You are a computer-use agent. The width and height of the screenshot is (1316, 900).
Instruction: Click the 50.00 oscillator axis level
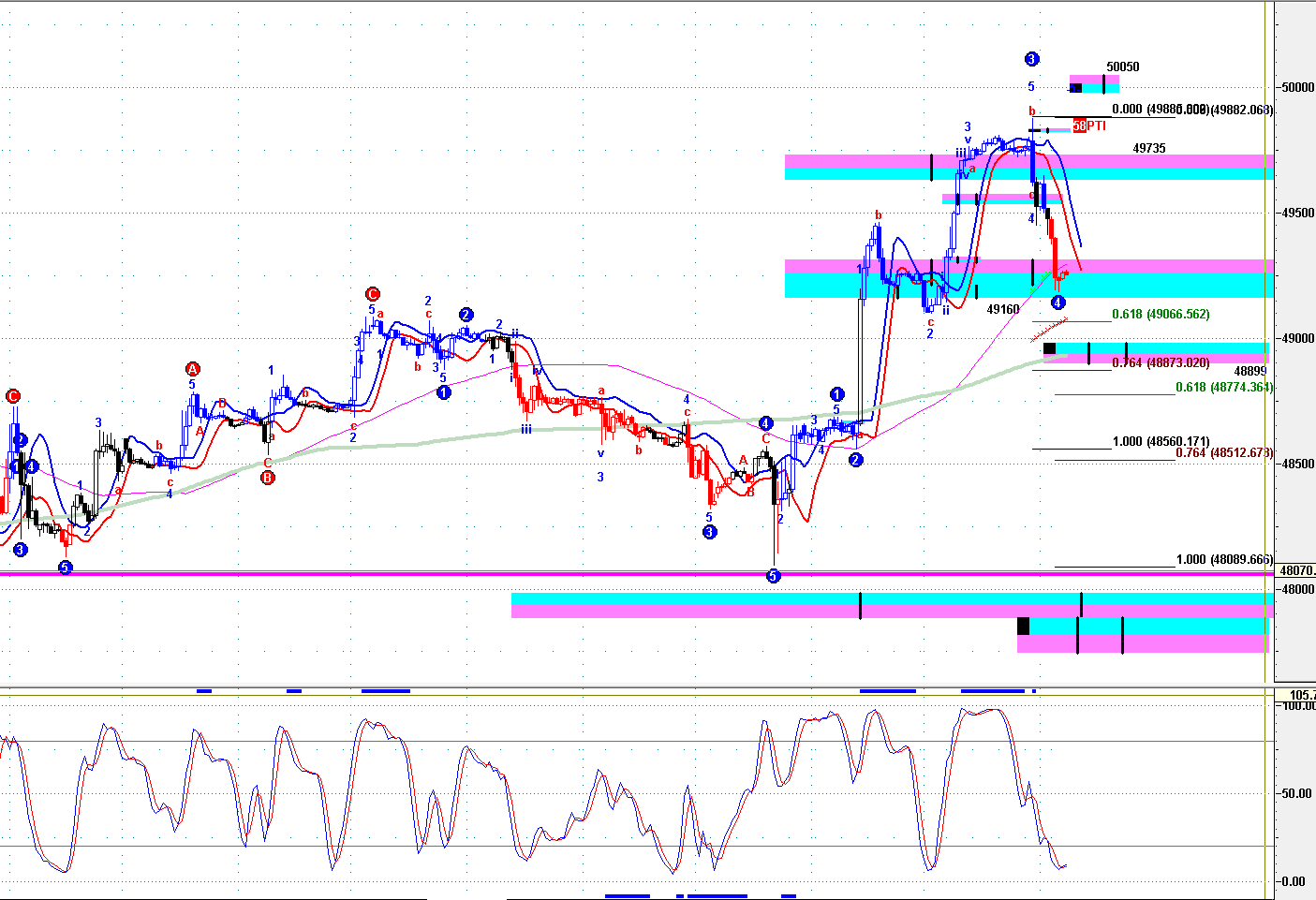[1296, 793]
